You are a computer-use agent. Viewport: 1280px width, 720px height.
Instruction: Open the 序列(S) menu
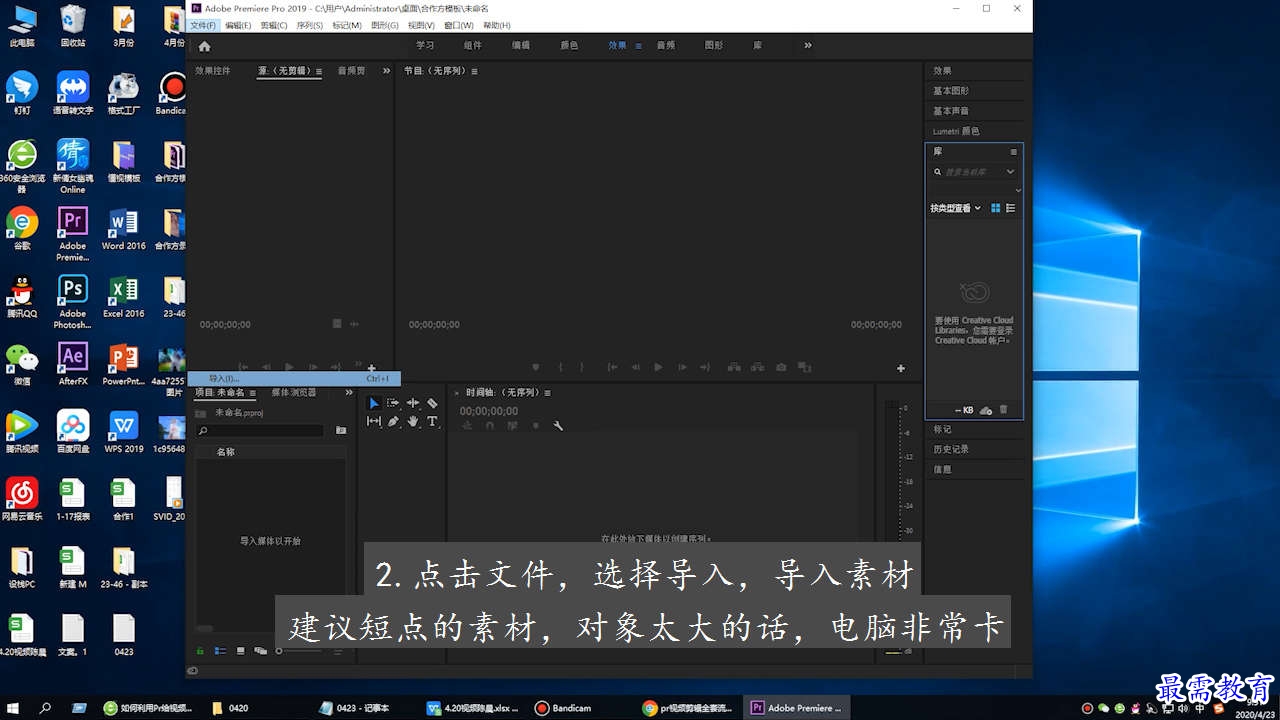[310, 25]
